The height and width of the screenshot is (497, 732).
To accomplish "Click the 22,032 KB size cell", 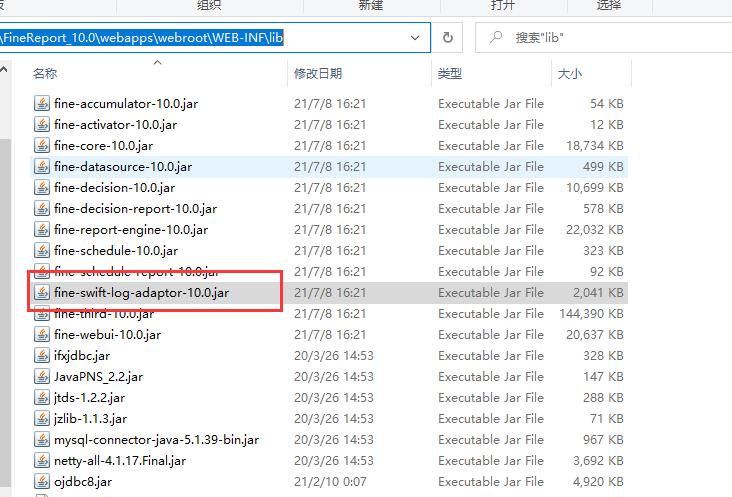I will [595, 229].
